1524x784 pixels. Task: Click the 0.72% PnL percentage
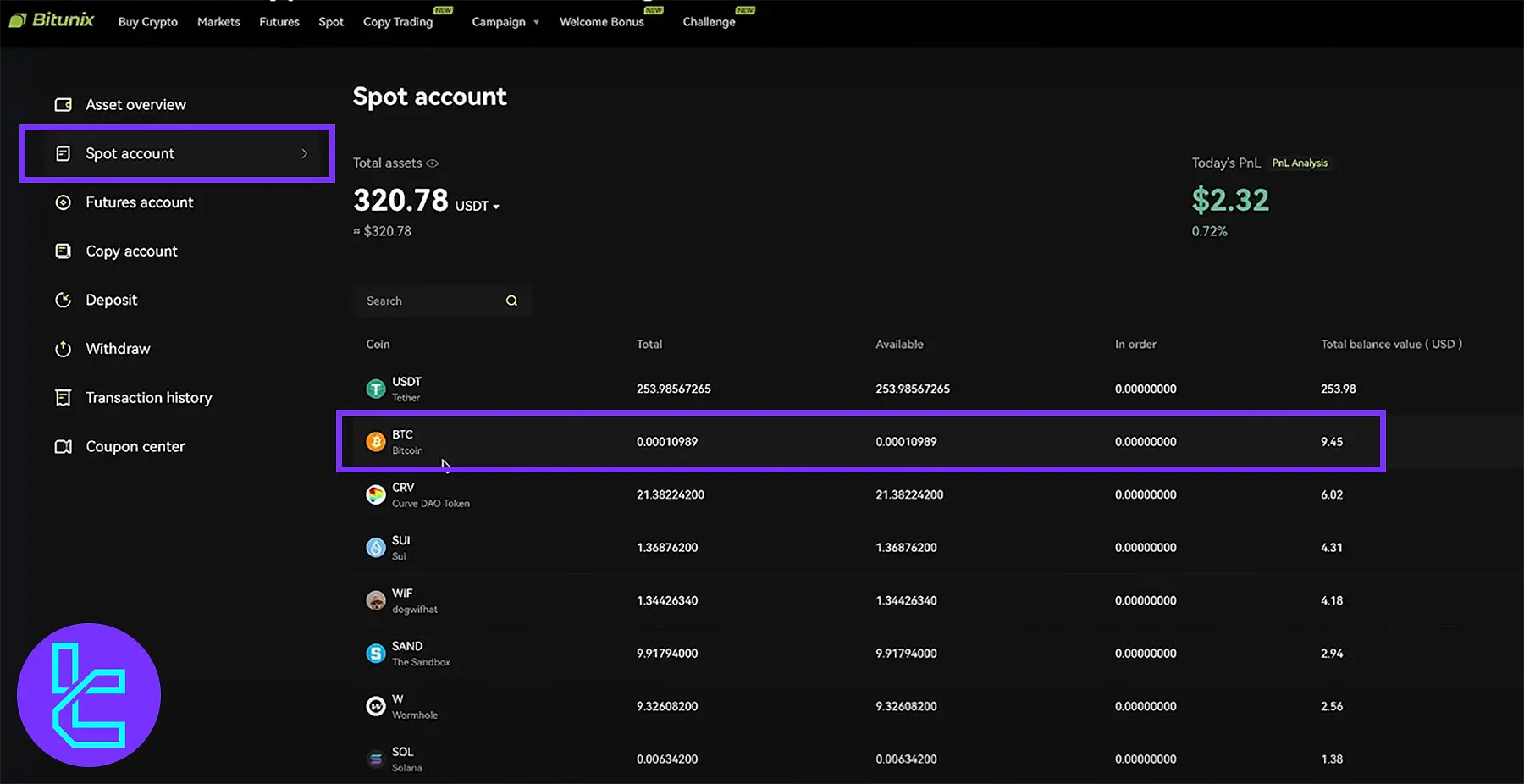1209,231
